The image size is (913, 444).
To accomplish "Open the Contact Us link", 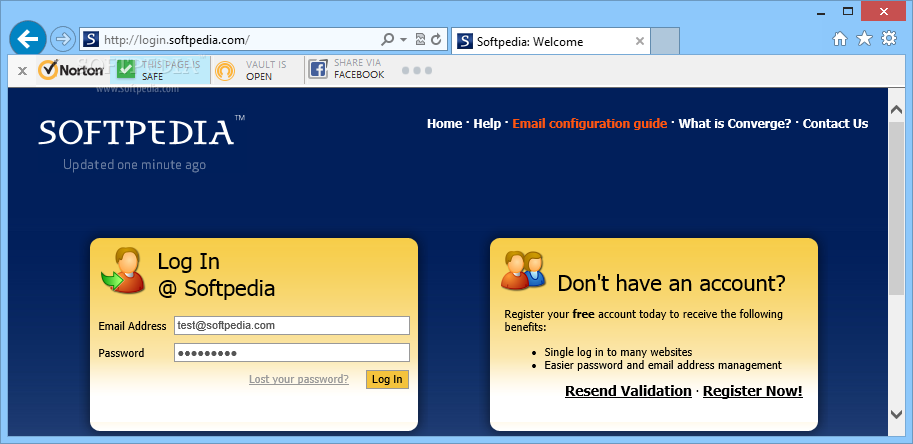I will 836,123.
